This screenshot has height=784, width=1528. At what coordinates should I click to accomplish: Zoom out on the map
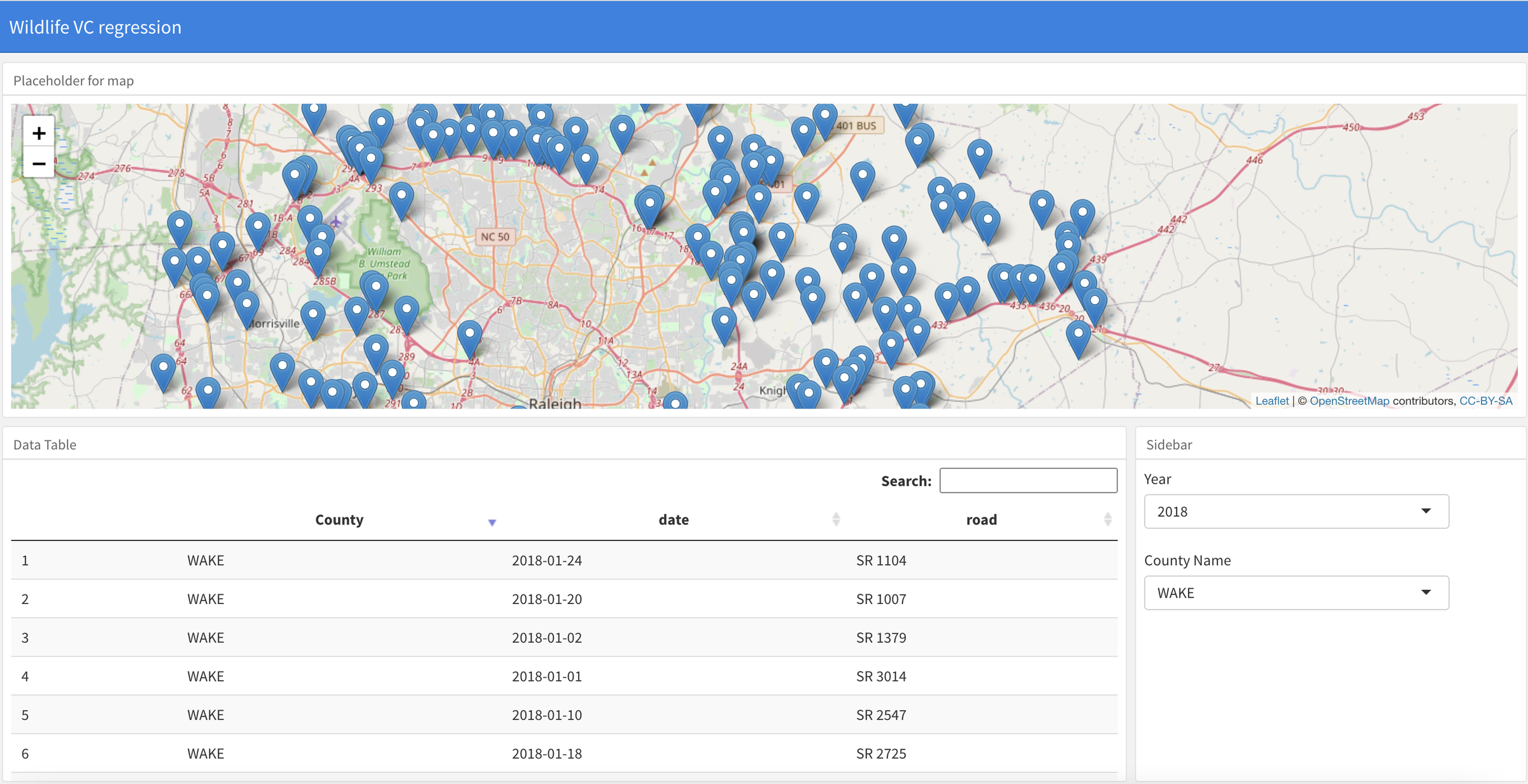tap(39, 164)
